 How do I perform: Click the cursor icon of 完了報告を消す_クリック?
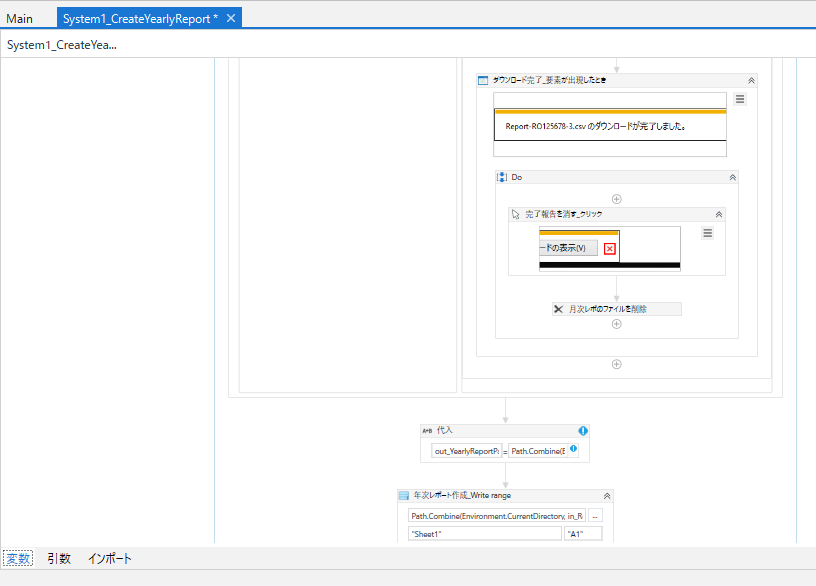515,214
